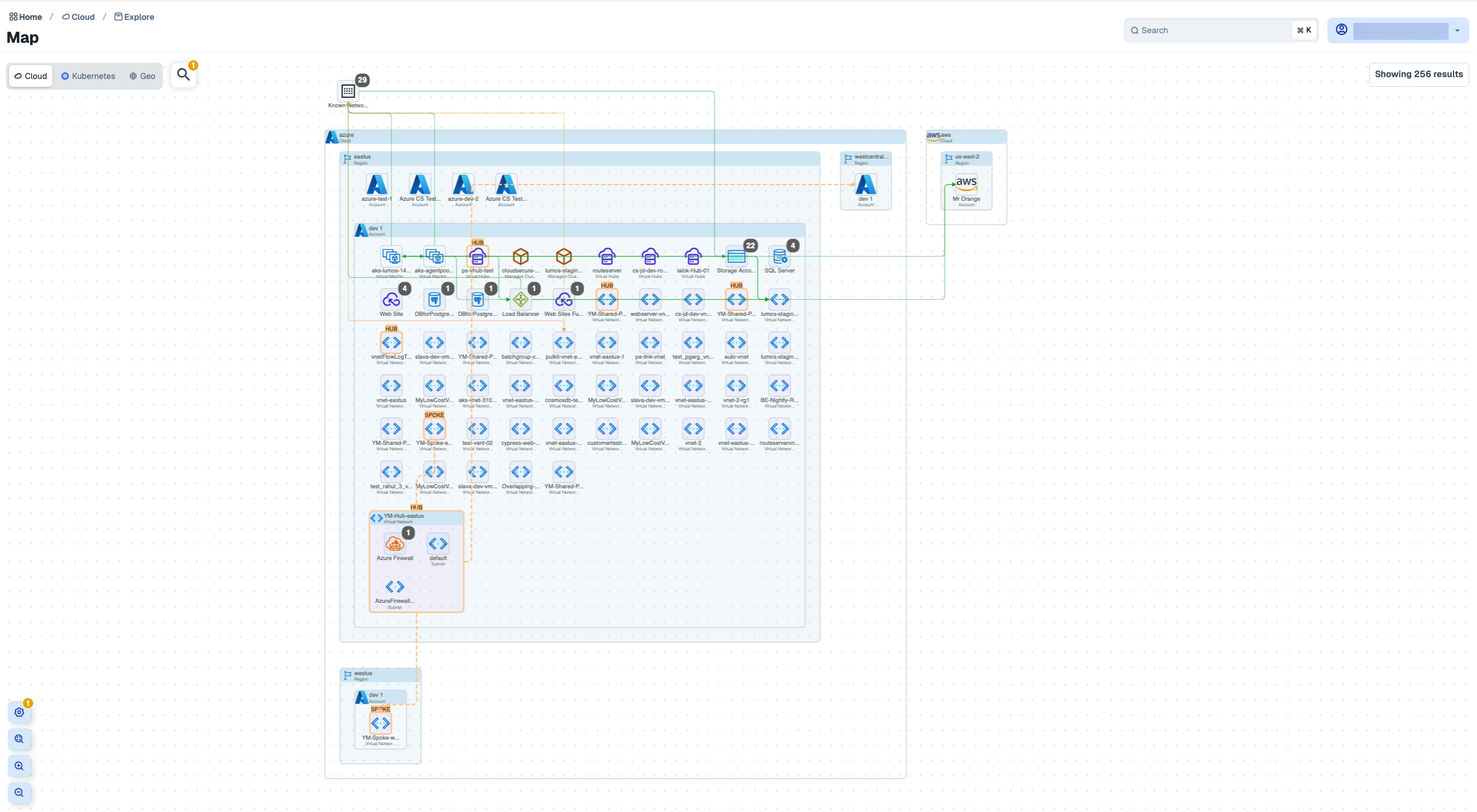
Task: Select the pe-link-vnet virtual network
Action: pyautogui.click(x=650, y=342)
